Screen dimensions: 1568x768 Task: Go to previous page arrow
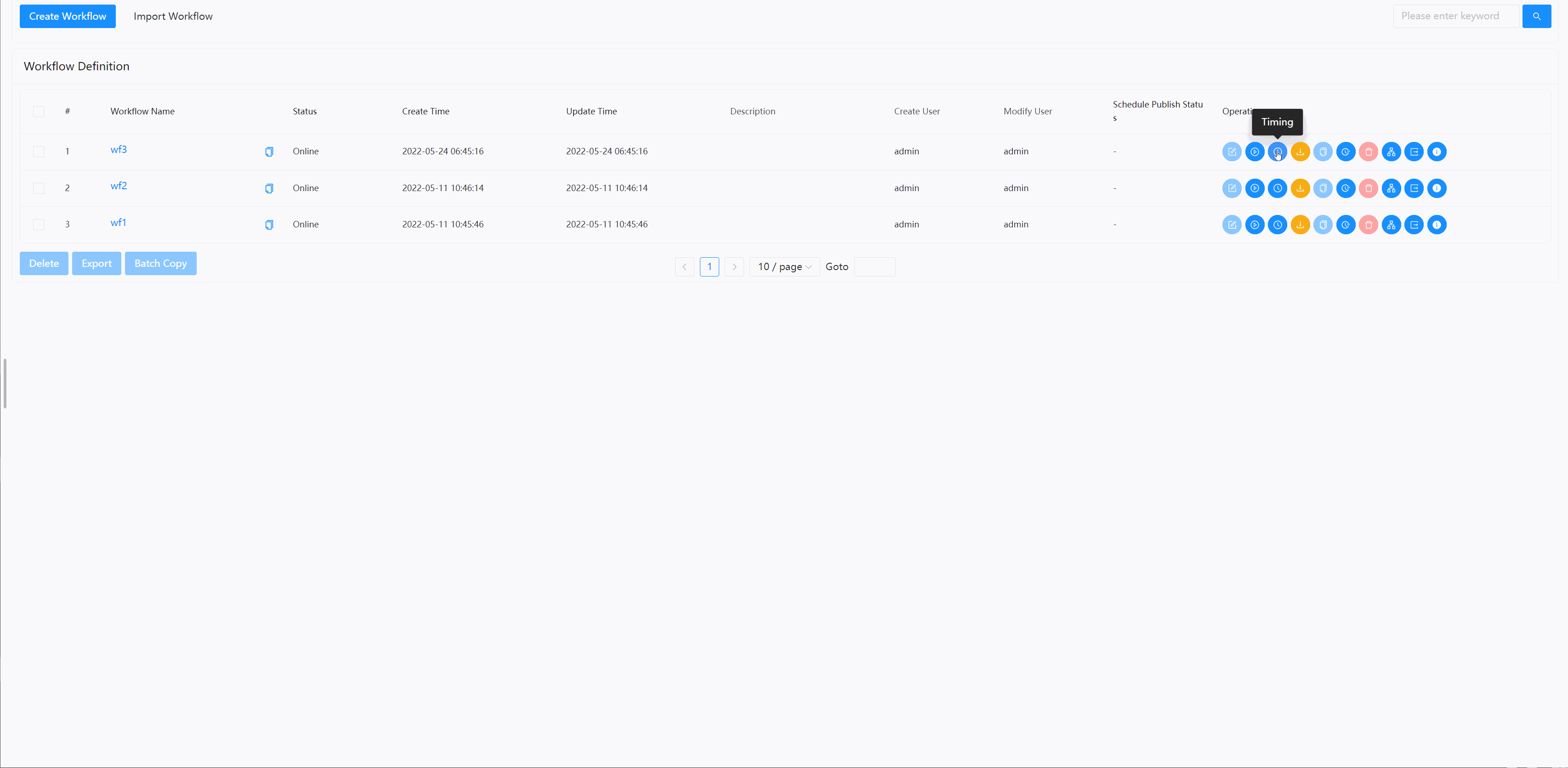[684, 266]
